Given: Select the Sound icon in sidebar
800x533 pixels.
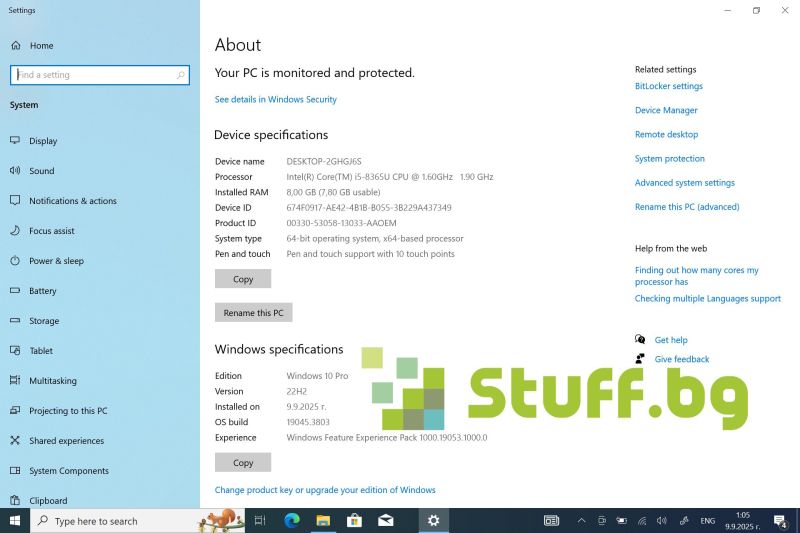Looking at the screenshot, I should tap(16, 171).
